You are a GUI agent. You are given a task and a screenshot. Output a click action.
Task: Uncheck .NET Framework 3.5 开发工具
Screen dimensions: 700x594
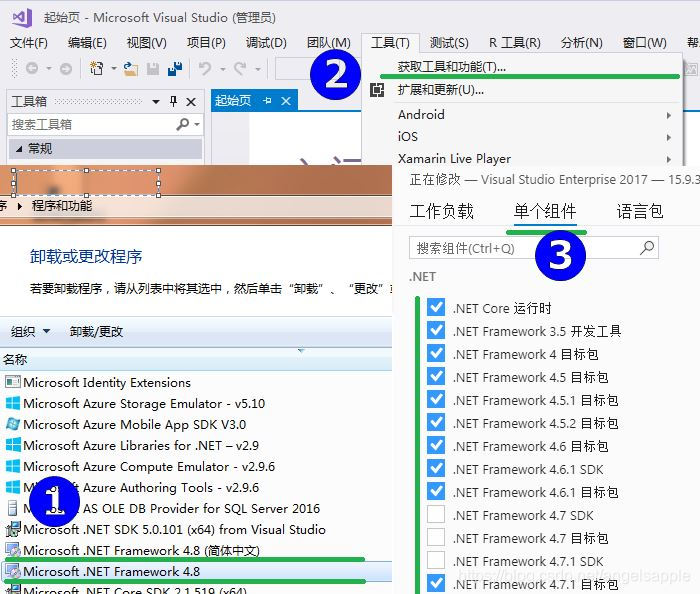436,330
